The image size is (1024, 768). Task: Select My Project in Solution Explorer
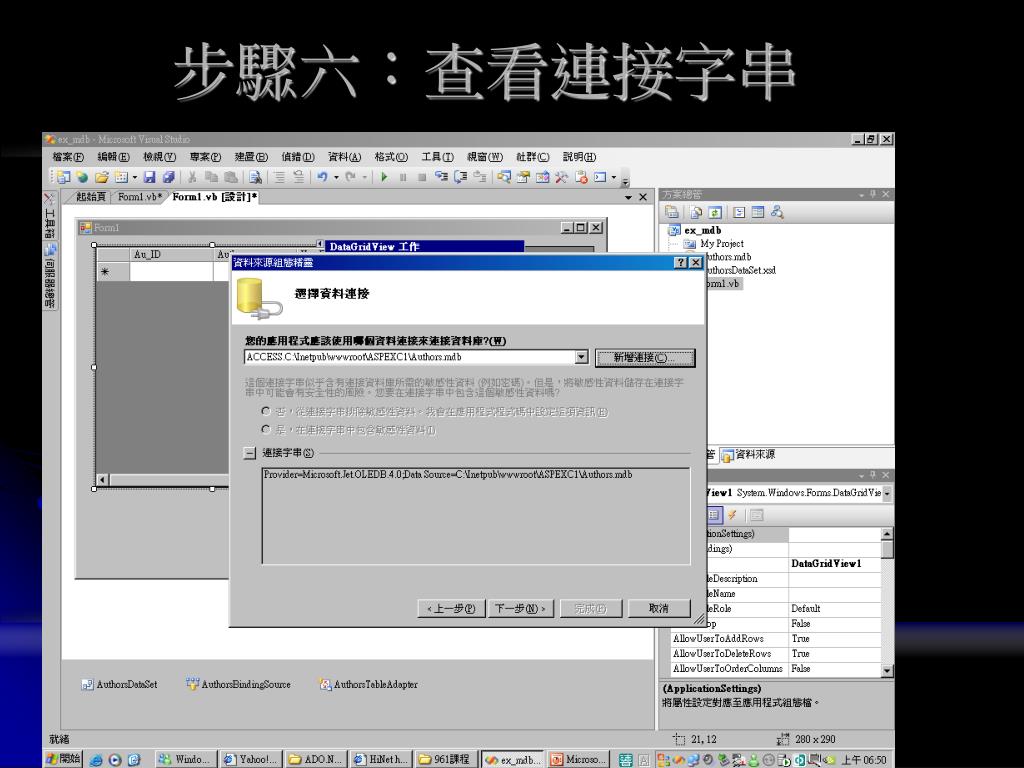pyautogui.click(x=714, y=244)
